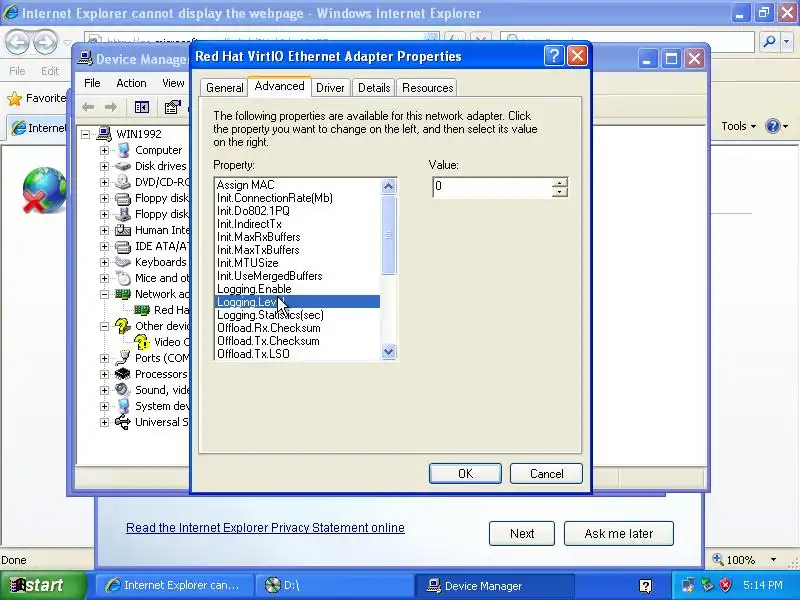The image size is (800, 600).
Task: Select Assign MAC property
Action: coord(245,185)
